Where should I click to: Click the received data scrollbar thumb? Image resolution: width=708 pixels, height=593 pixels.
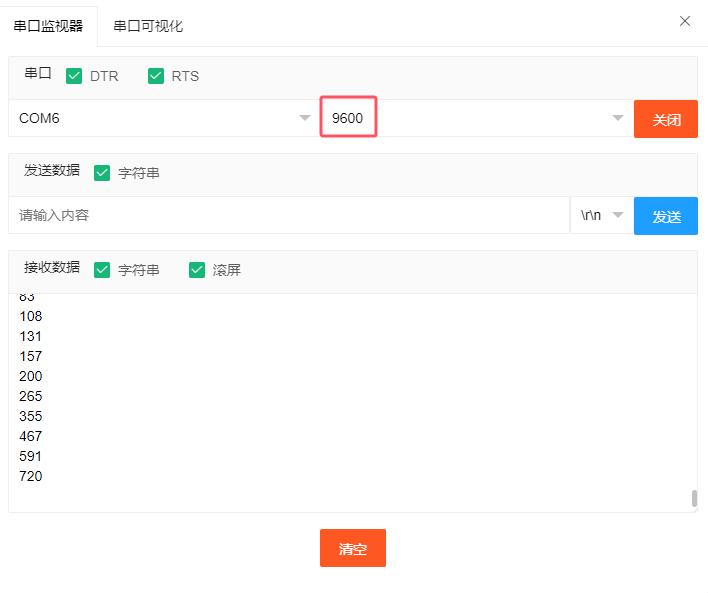(694, 499)
